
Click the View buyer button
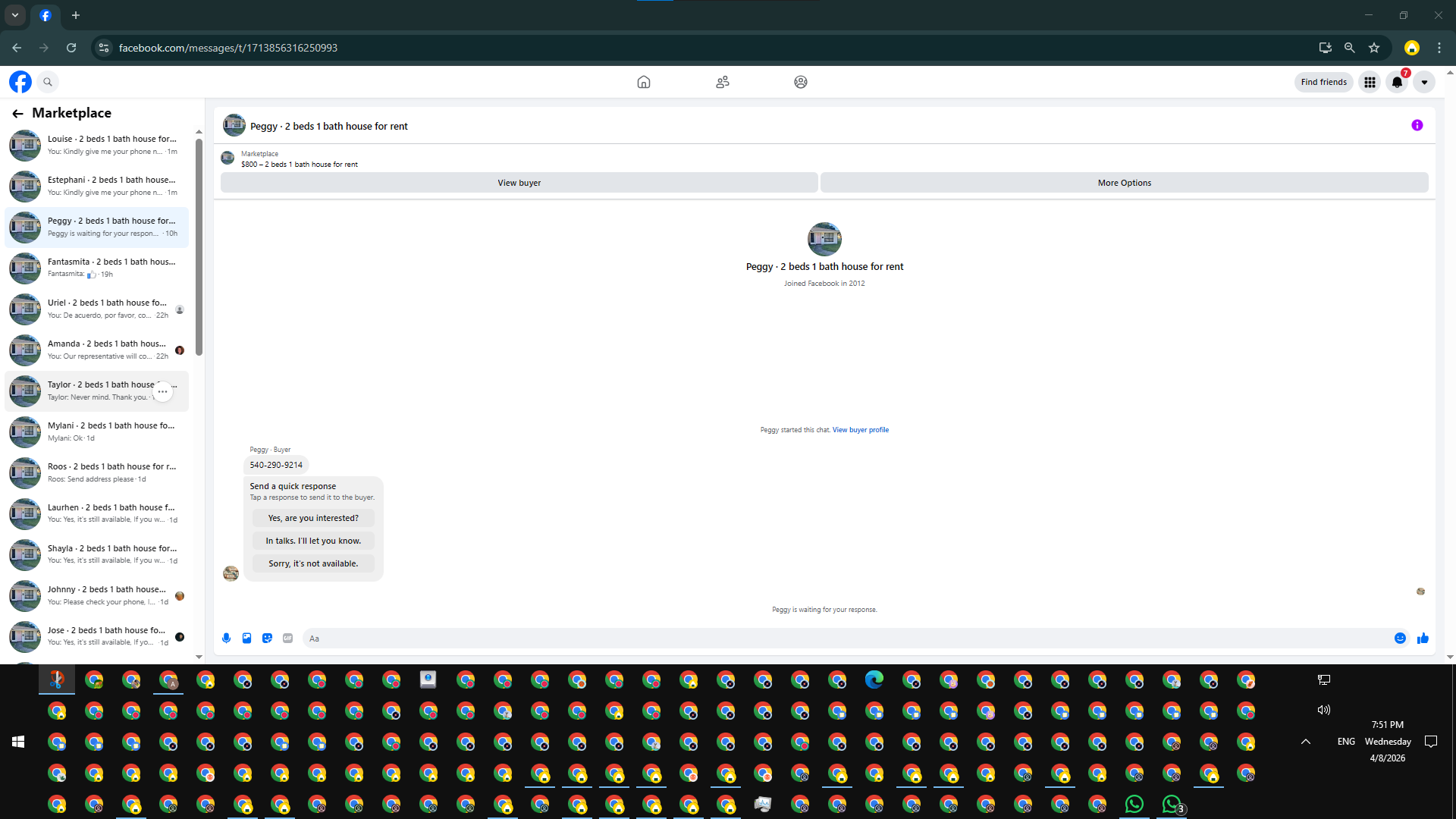pos(519,183)
